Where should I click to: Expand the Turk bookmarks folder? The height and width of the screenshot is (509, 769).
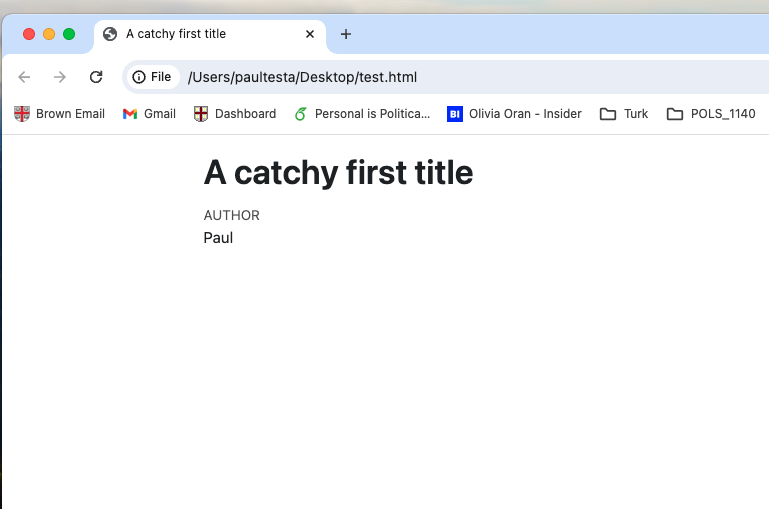click(x=624, y=114)
